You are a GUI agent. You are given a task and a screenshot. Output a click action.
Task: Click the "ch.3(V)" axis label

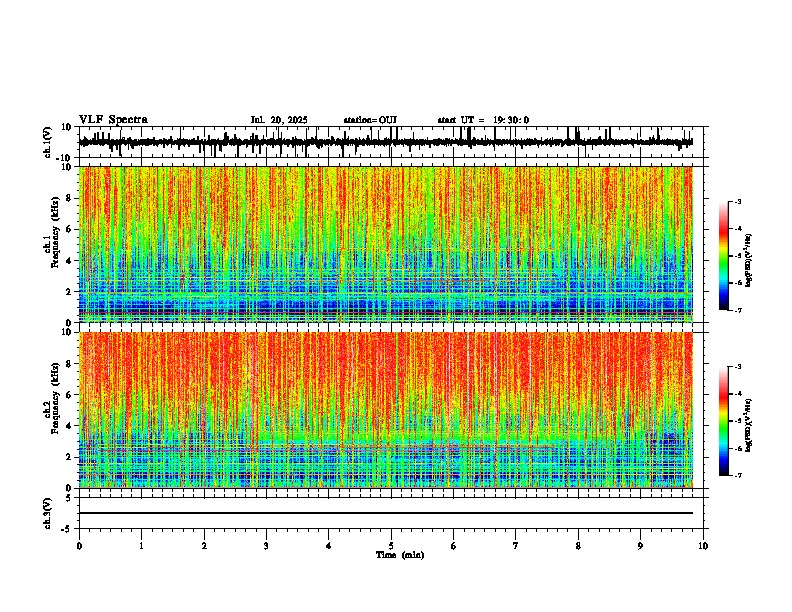(48, 513)
